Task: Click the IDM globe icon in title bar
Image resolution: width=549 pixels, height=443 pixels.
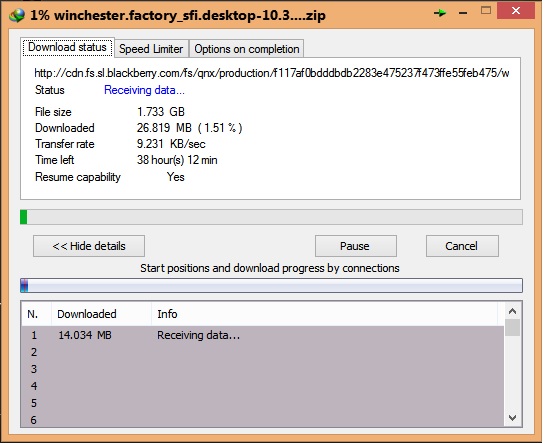Action: 17,15
